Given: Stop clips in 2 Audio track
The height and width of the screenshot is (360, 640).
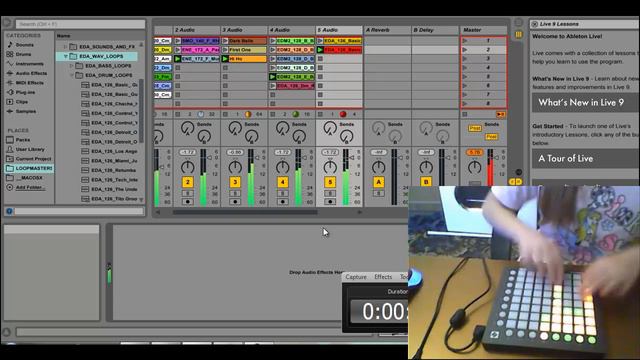Looking at the screenshot, I should [x=178, y=114].
